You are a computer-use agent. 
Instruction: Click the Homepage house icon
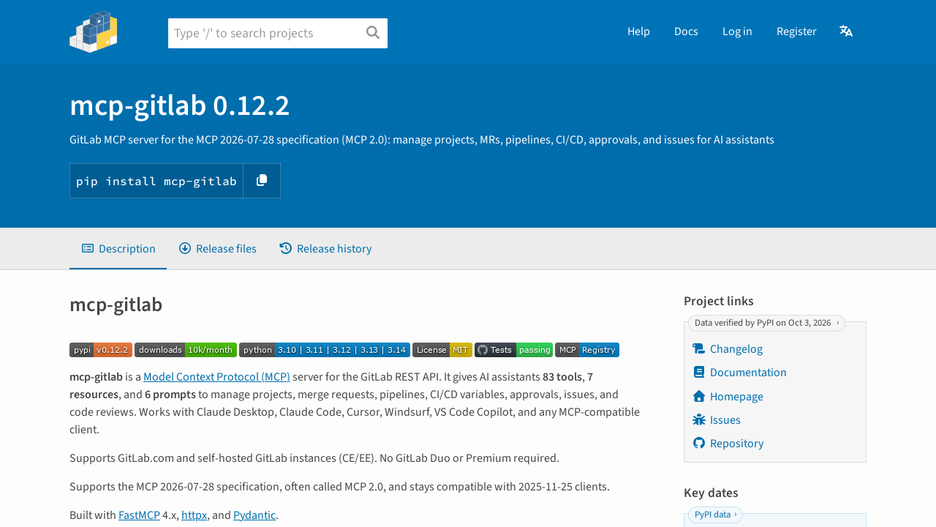[698, 396]
